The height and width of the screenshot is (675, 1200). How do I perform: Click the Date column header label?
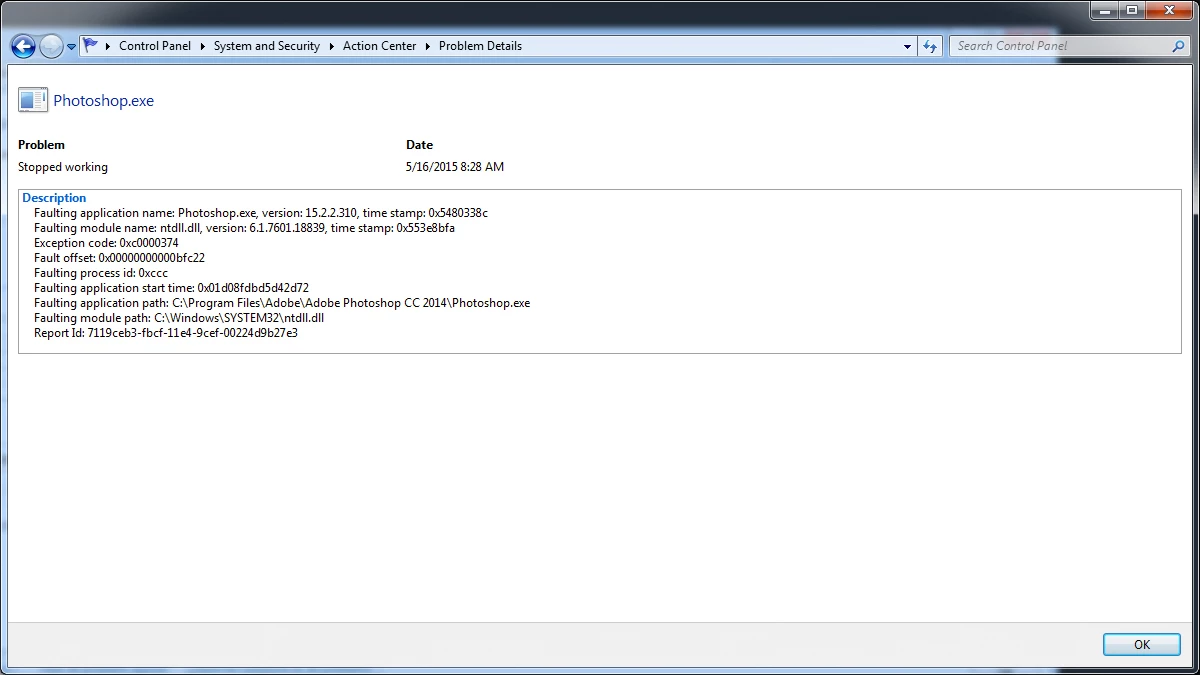pos(419,145)
